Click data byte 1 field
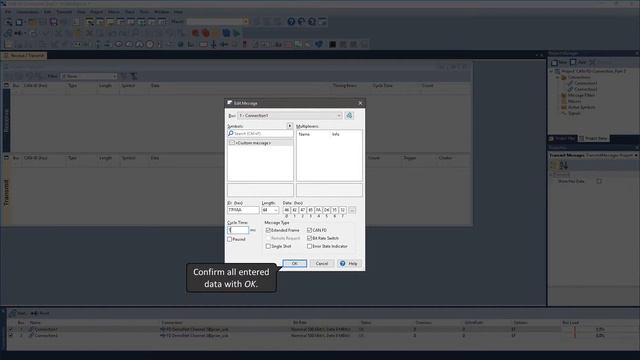Screen dimensions: 640x360 (x=294, y=210)
